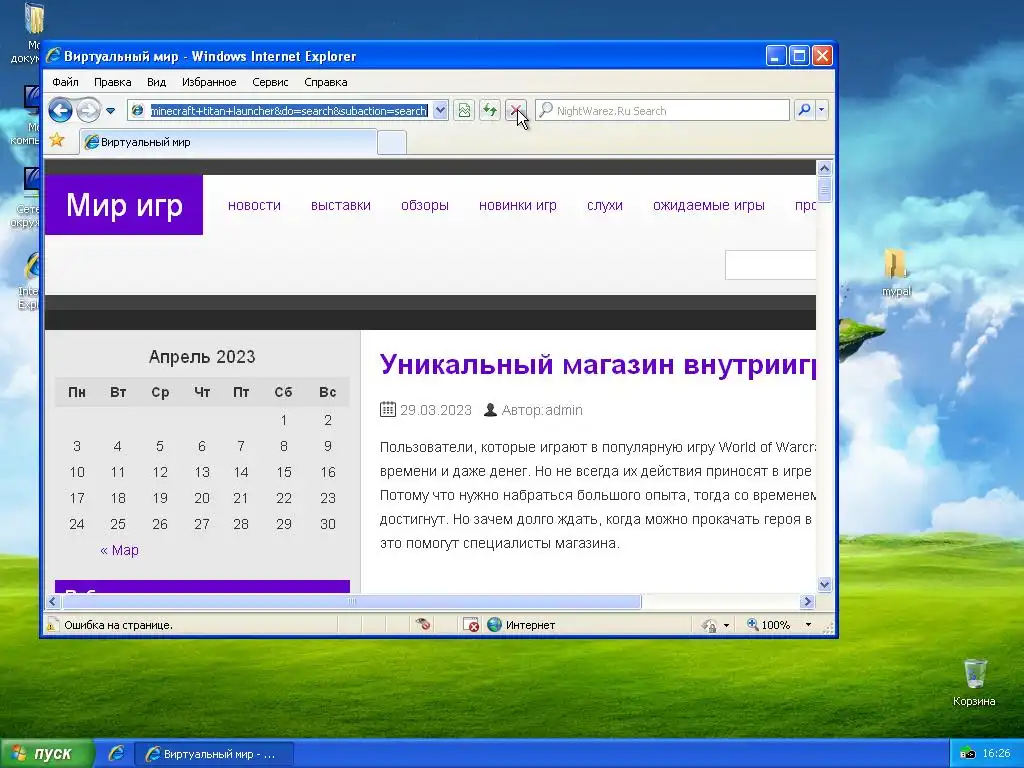Screen dimensions: 1024x768
Task: Open a new blank tab
Action: point(392,142)
